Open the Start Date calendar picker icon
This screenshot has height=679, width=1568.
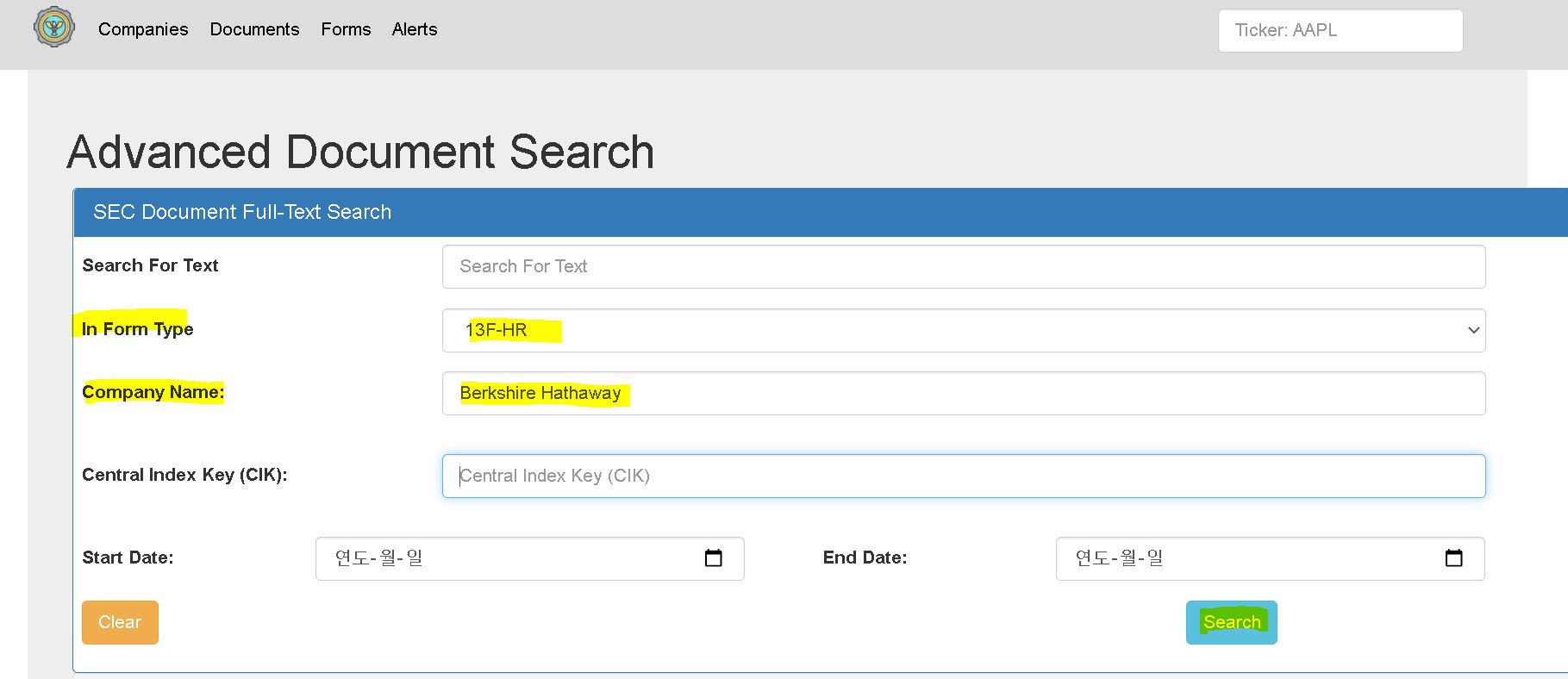click(713, 558)
